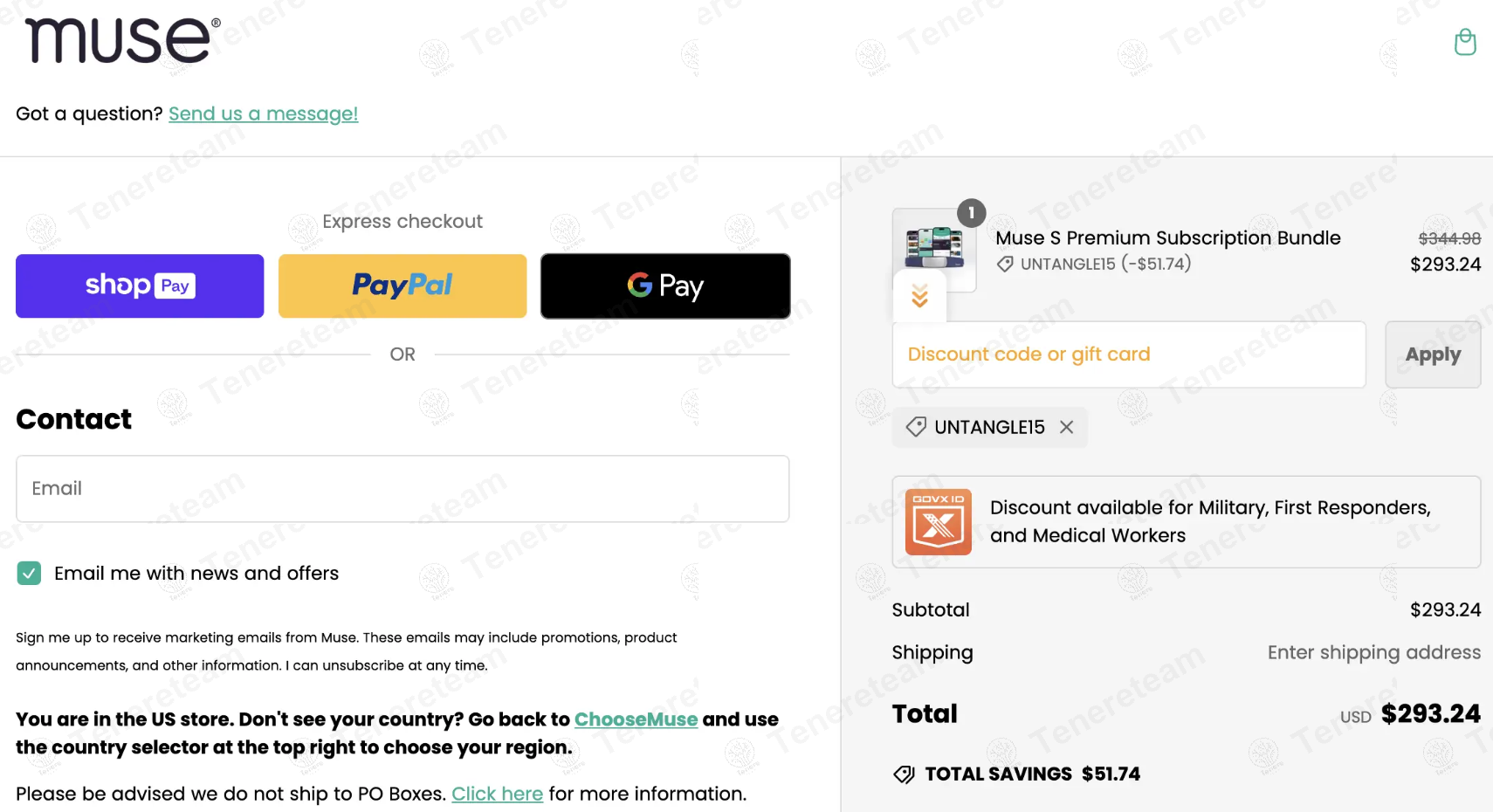Check out with PayPal
Image resolution: width=1493 pixels, height=812 pixels.
[x=402, y=286]
